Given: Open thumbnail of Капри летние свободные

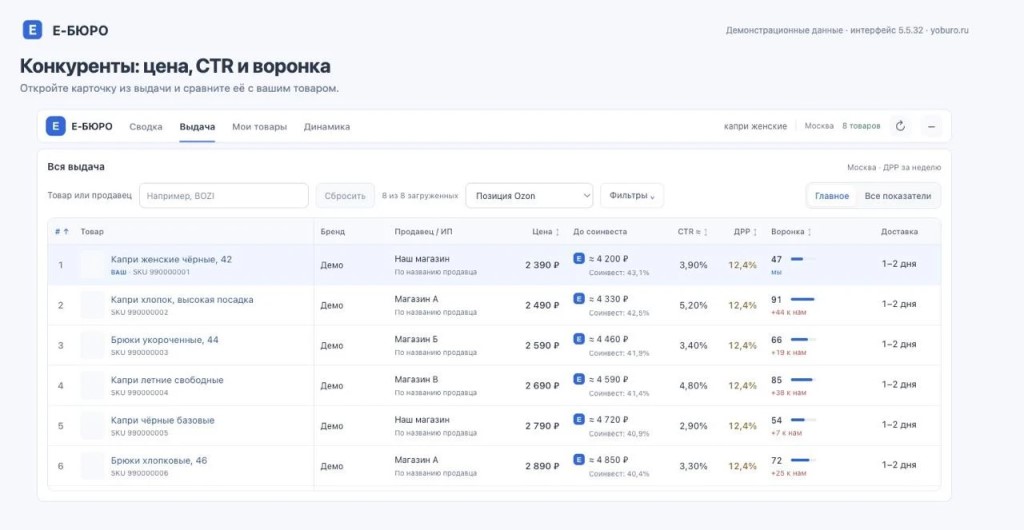Looking at the screenshot, I should [93, 386].
